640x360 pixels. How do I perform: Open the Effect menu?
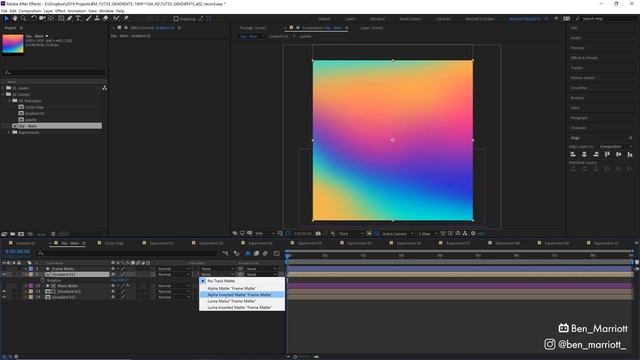click(x=60, y=11)
